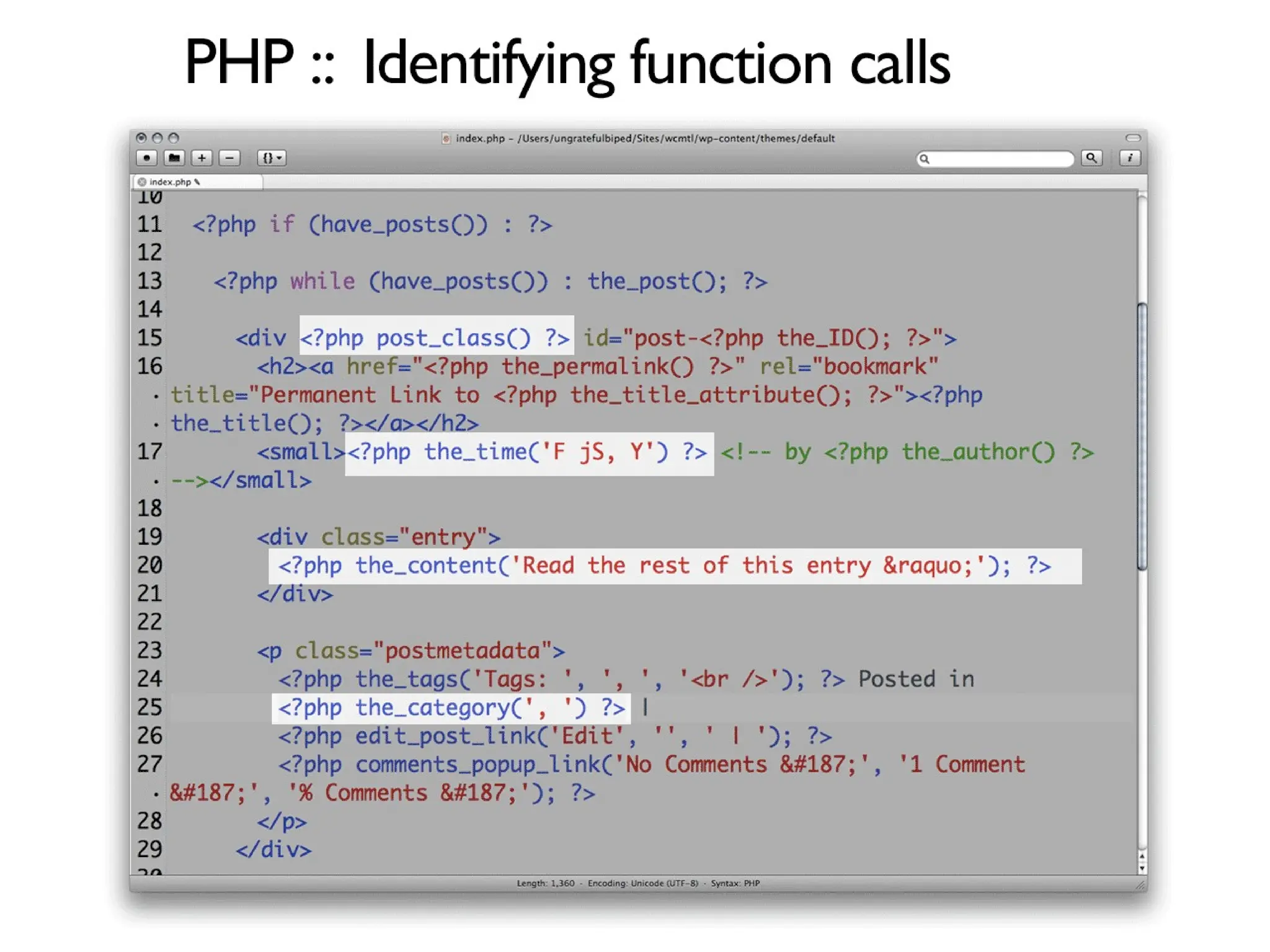Click line number 20 in gutter

(149, 565)
